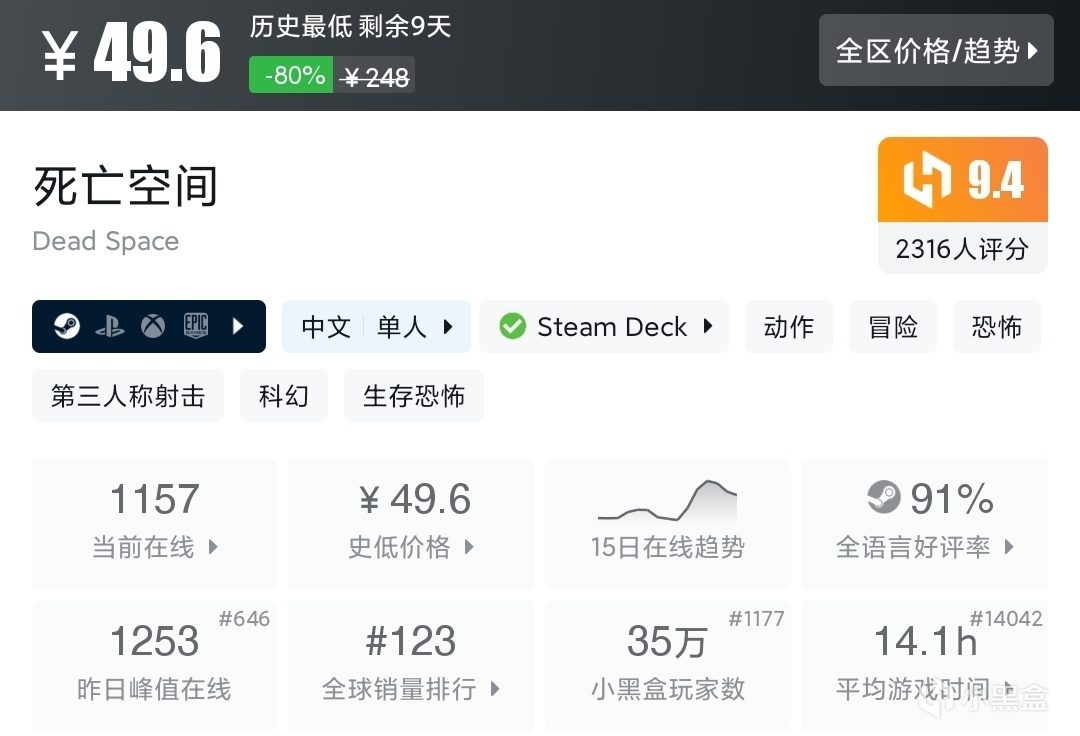Click the Steam platform icon
Viewport: 1080px width, 736px height.
click(67, 327)
